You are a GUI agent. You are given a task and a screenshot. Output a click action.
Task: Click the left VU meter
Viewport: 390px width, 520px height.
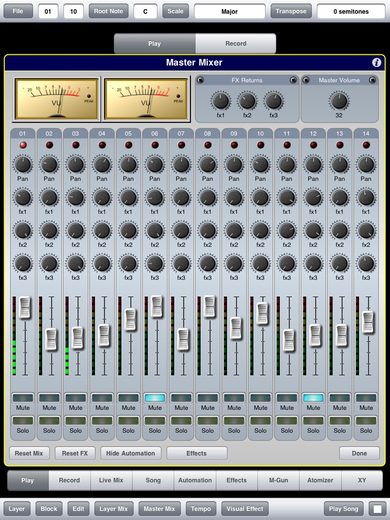tap(56, 99)
